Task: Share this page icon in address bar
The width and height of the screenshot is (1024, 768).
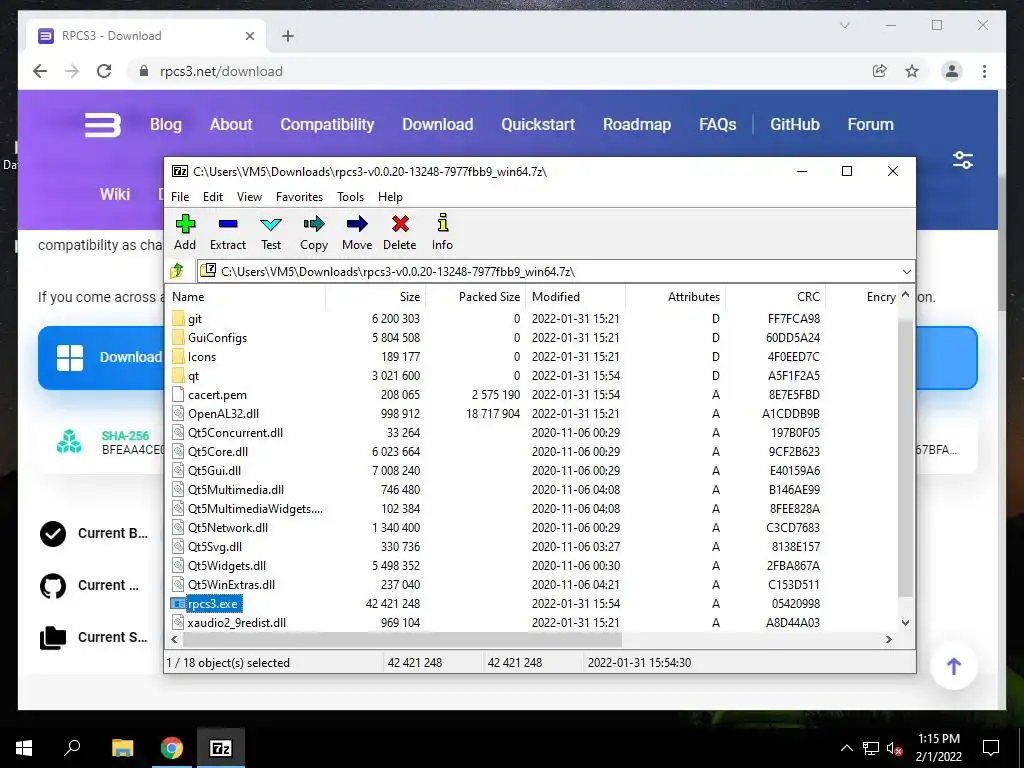Action: (x=880, y=71)
